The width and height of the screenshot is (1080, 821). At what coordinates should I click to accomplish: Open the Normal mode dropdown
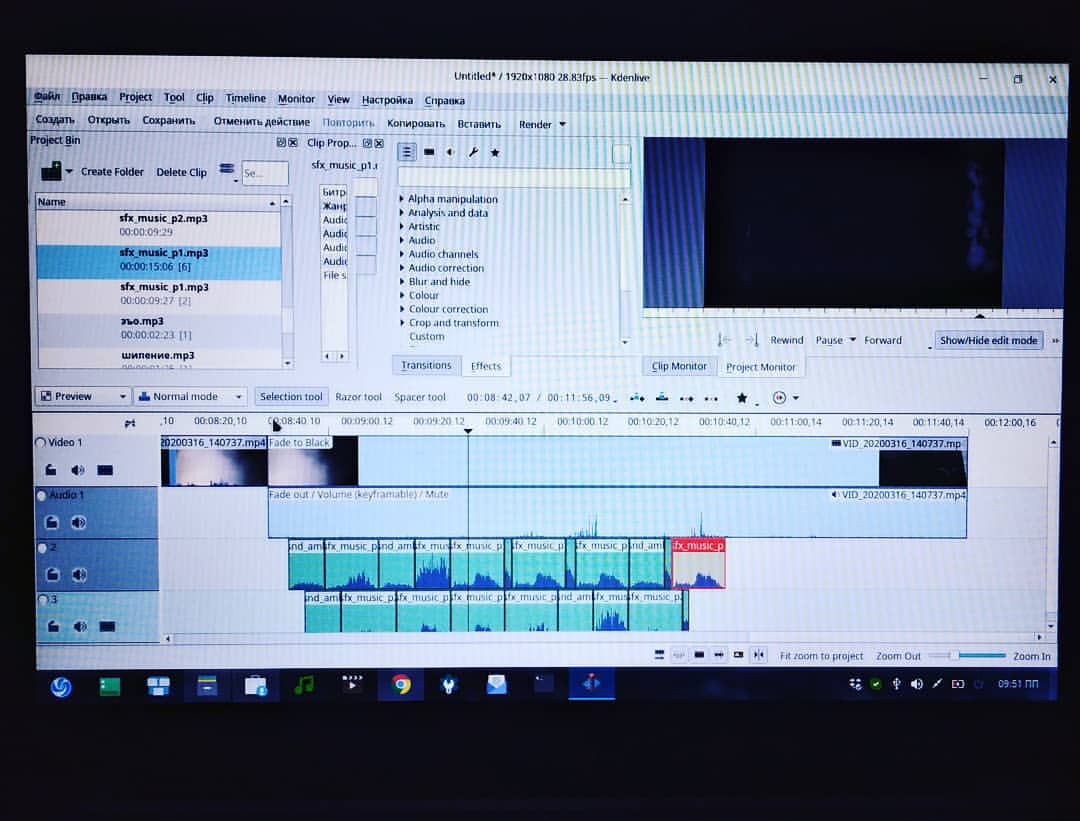pyautogui.click(x=190, y=396)
